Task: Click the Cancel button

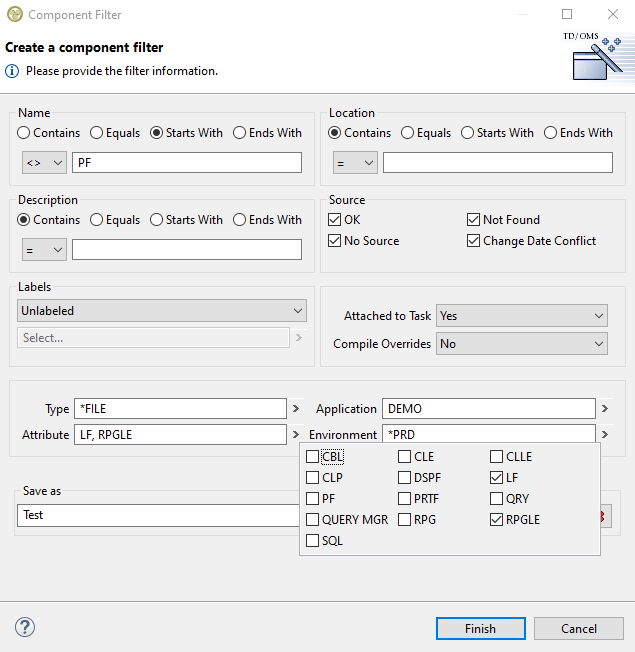Action: (578, 629)
